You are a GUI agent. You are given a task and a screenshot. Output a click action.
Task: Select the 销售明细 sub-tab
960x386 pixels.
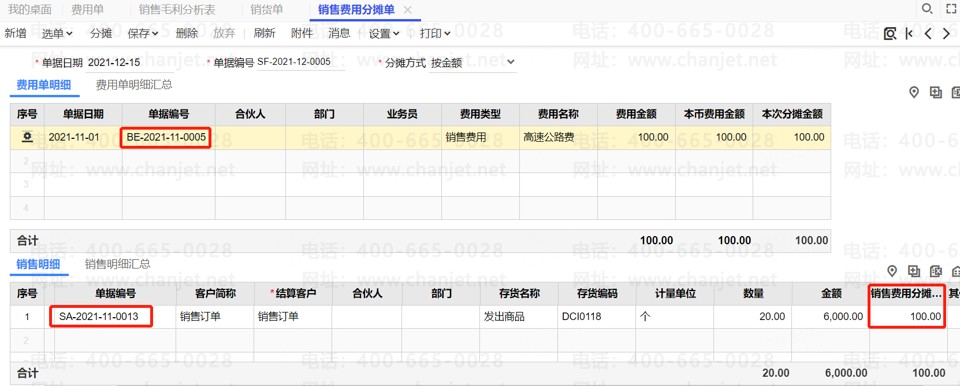pyautogui.click(x=39, y=264)
